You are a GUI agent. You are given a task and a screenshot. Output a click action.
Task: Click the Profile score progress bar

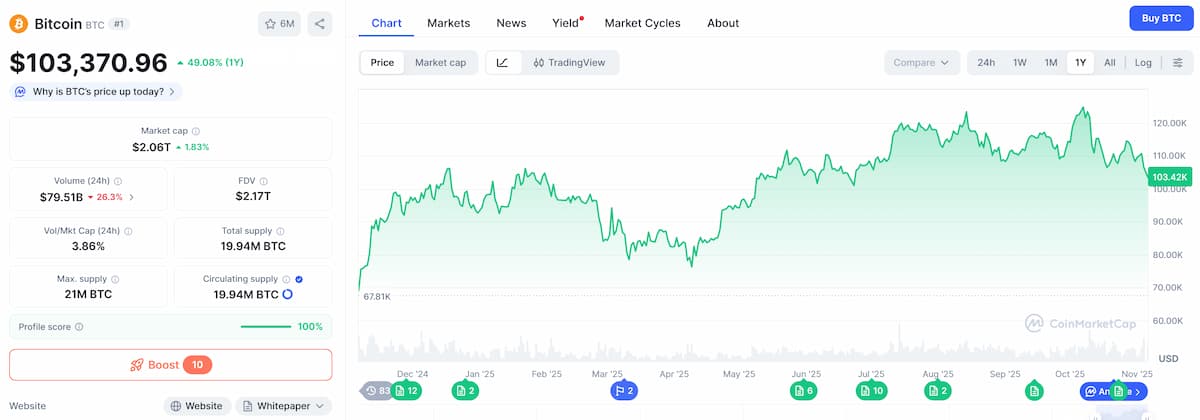[x=266, y=327]
